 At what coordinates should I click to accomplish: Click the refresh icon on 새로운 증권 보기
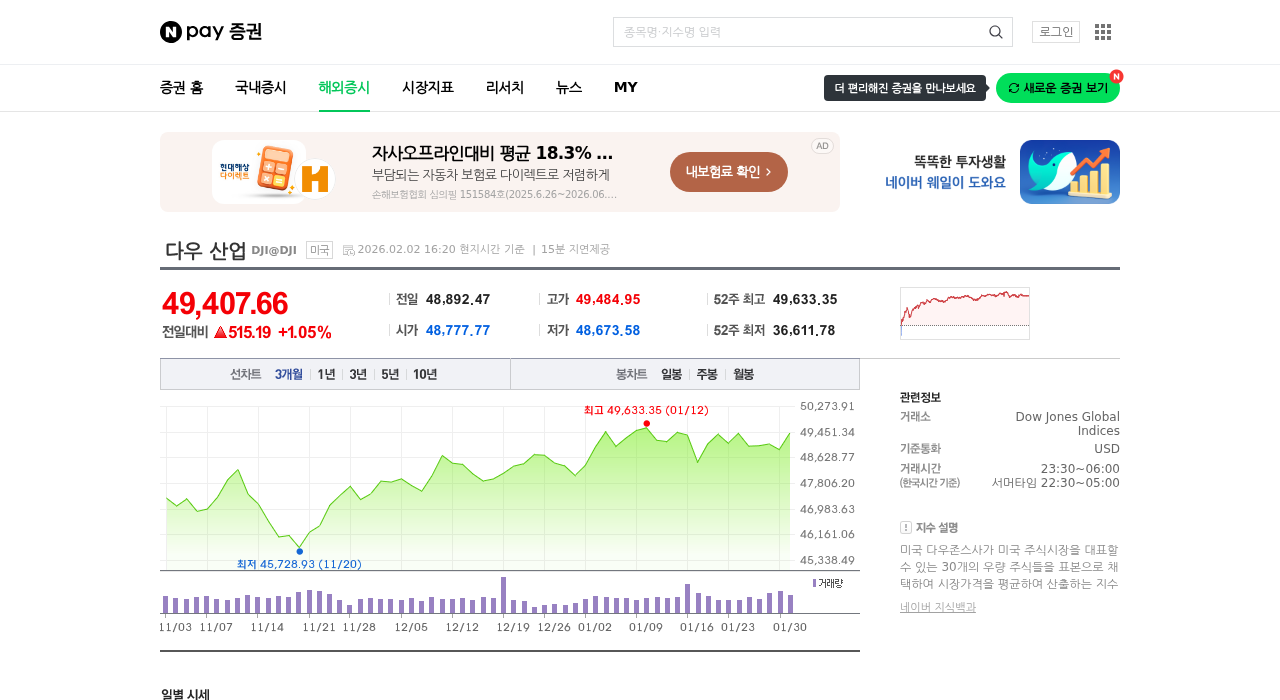coord(1012,88)
